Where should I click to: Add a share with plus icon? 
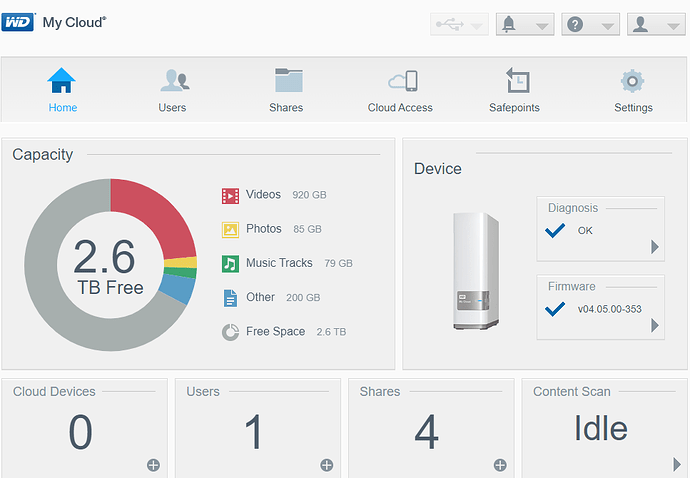tap(500, 465)
